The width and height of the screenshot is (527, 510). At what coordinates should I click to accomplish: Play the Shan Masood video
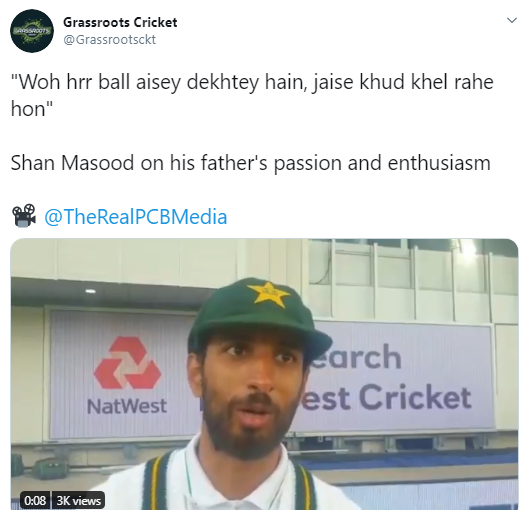point(264,374)
